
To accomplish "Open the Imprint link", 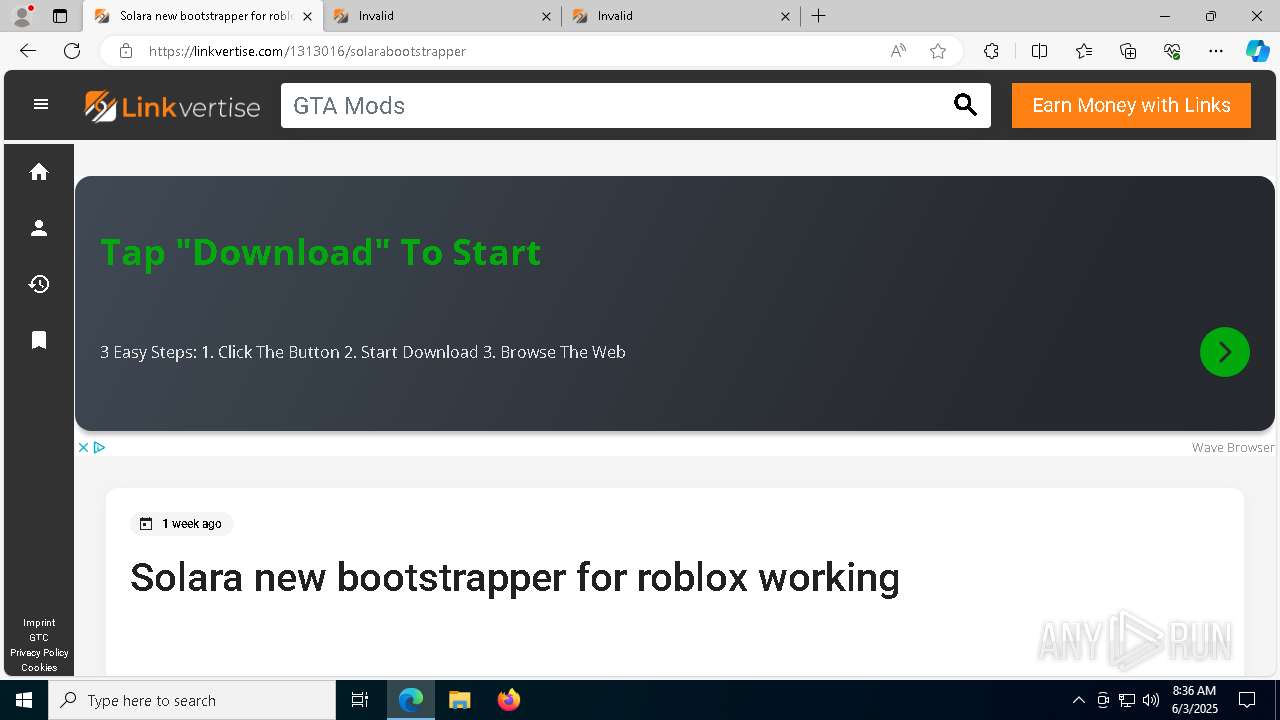I will (39, 622).
